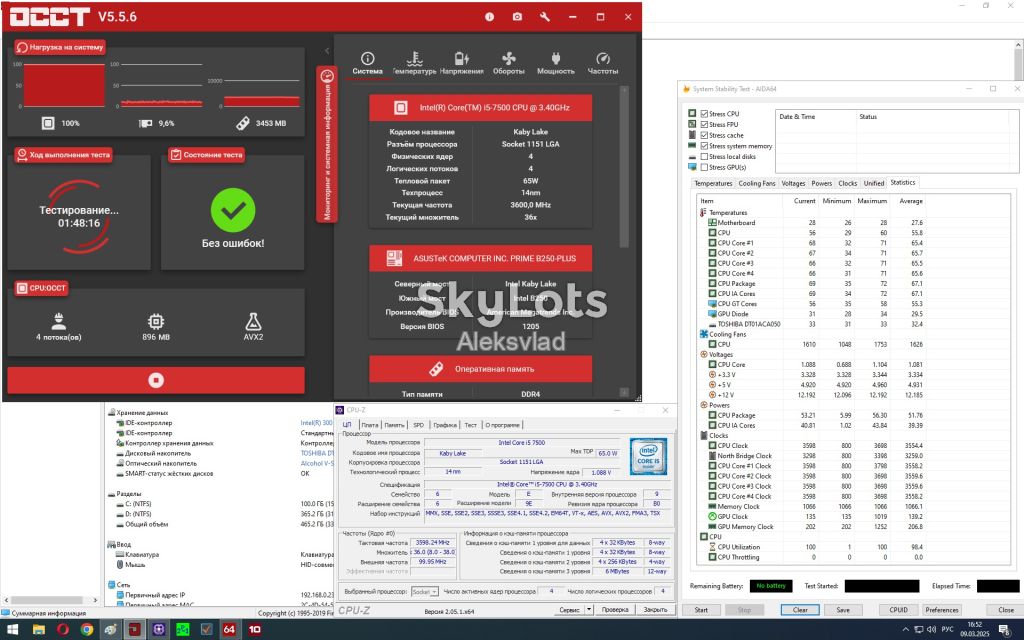Collapse the OCCT monitoring panel arrow

[x=327, y=51]
